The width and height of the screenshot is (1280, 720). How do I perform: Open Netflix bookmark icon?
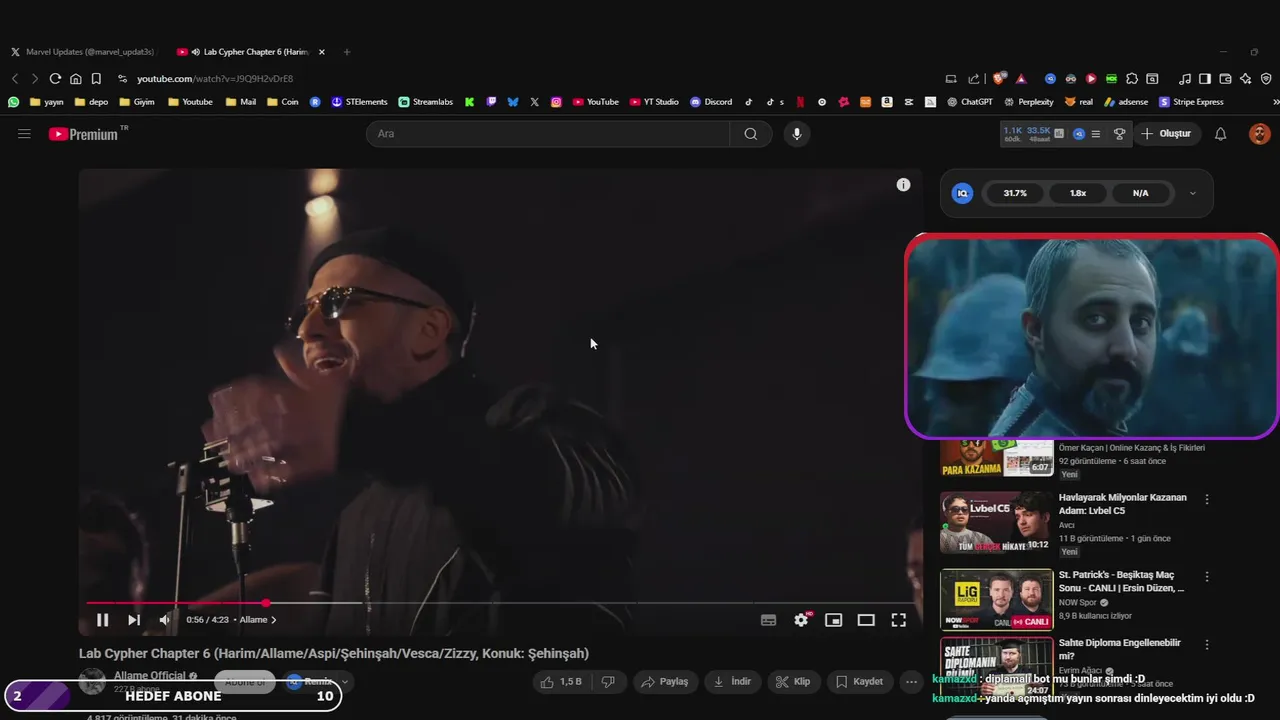point(799,102)
